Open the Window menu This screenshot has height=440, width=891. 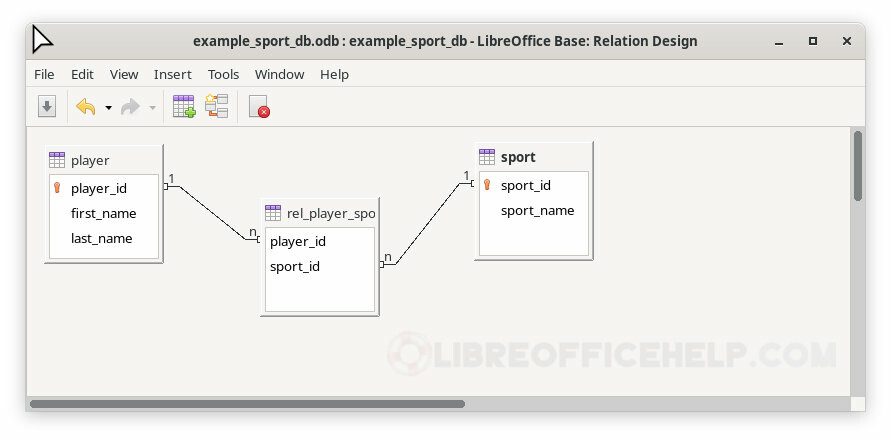tap(279, 74)
